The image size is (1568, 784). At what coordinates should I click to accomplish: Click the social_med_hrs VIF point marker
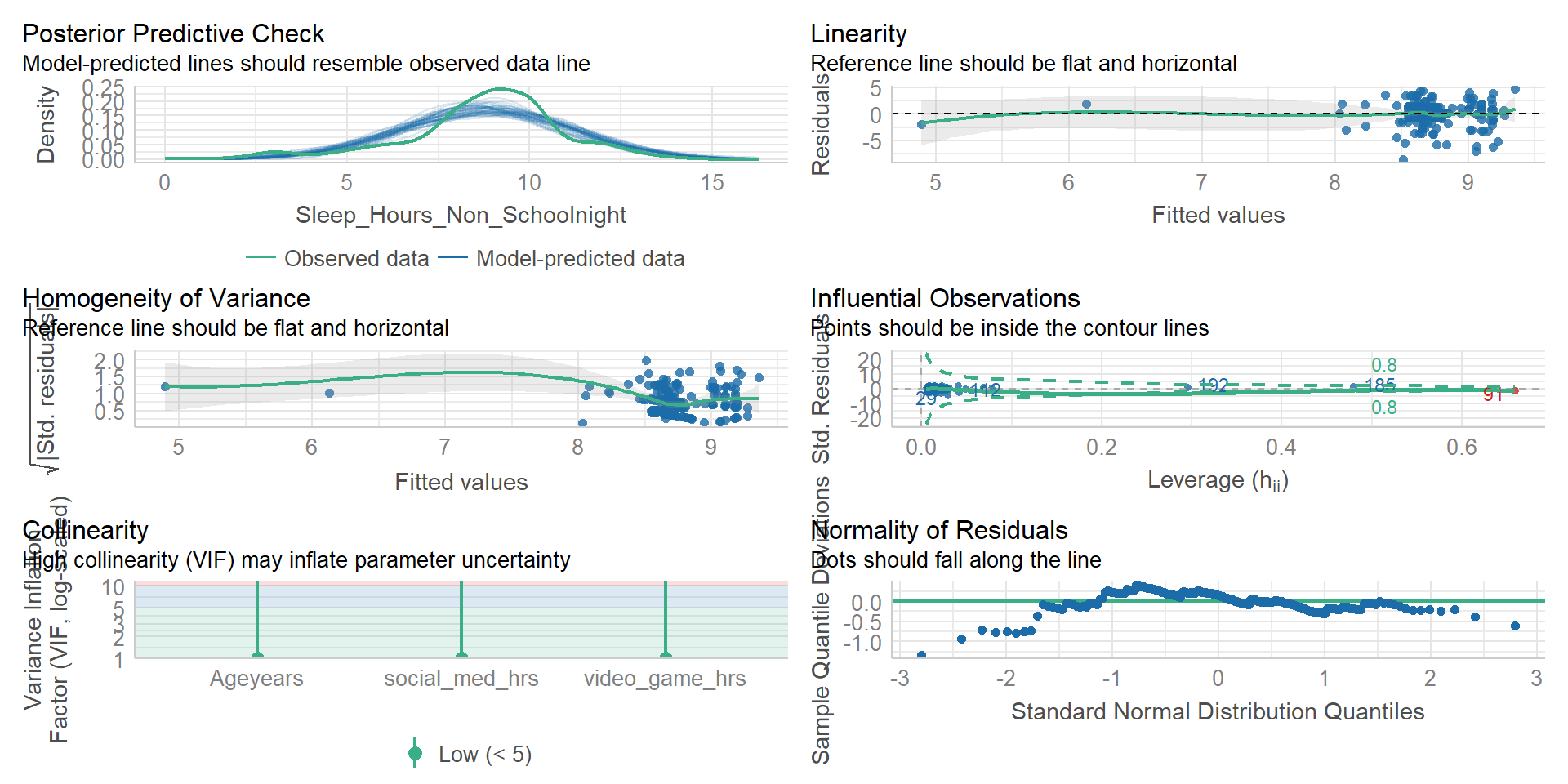(461, 657)
